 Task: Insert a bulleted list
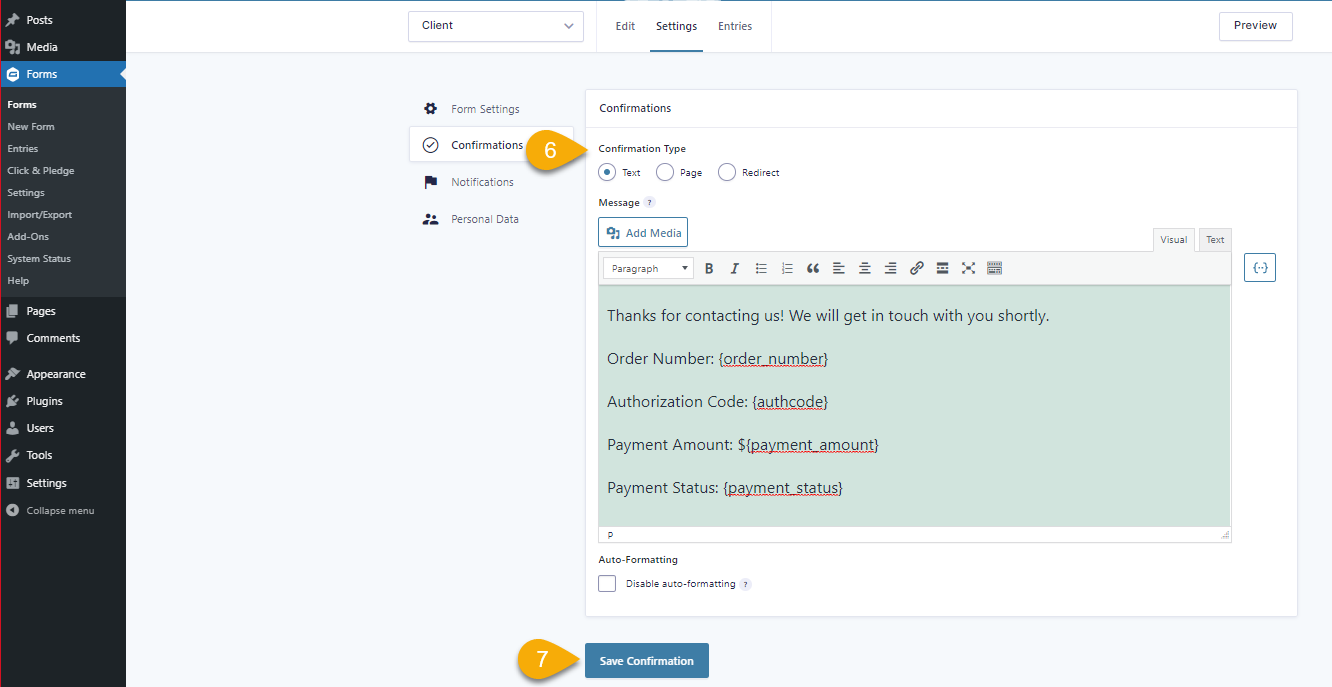pyautogui.click(x=761, y=268)
